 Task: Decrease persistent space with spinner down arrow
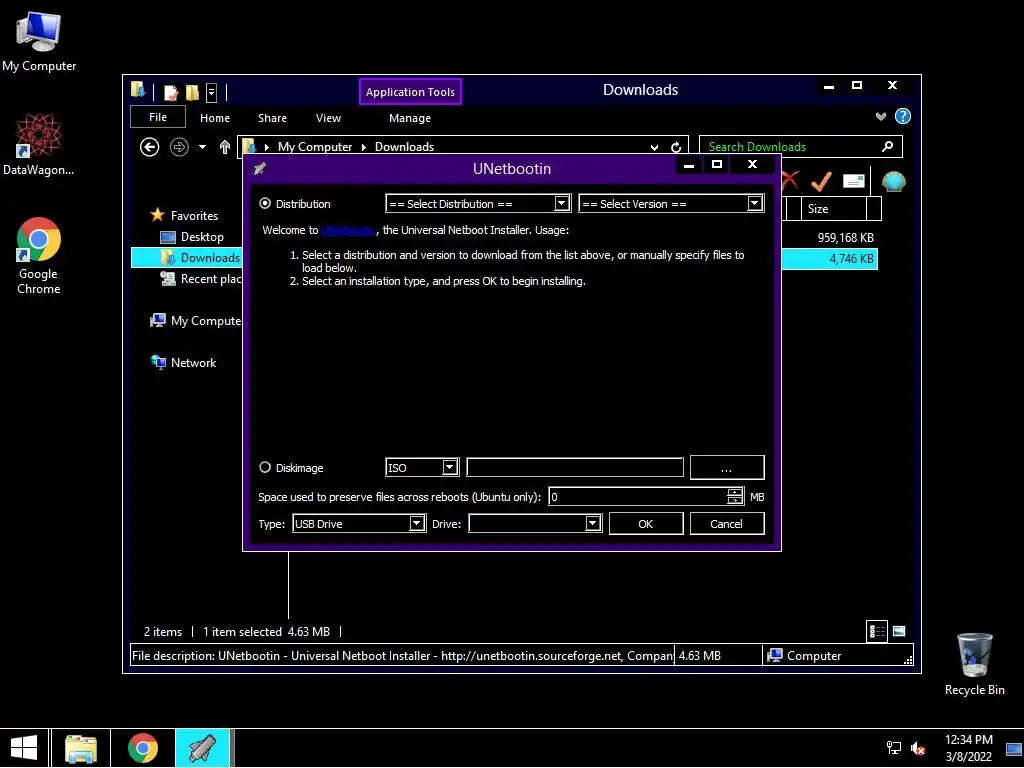(735, 502)
